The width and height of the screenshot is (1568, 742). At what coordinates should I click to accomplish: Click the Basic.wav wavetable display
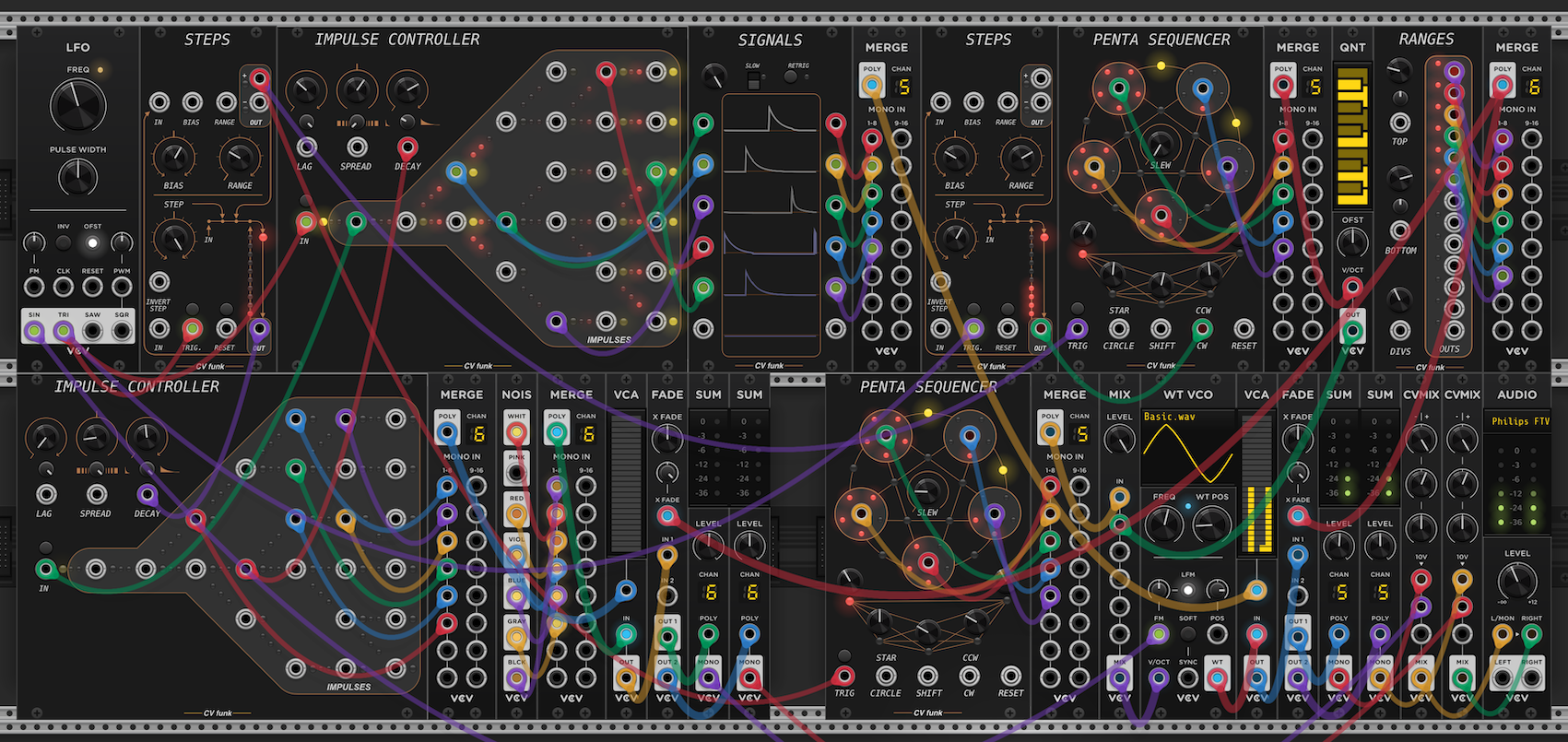pos(1187,448)
